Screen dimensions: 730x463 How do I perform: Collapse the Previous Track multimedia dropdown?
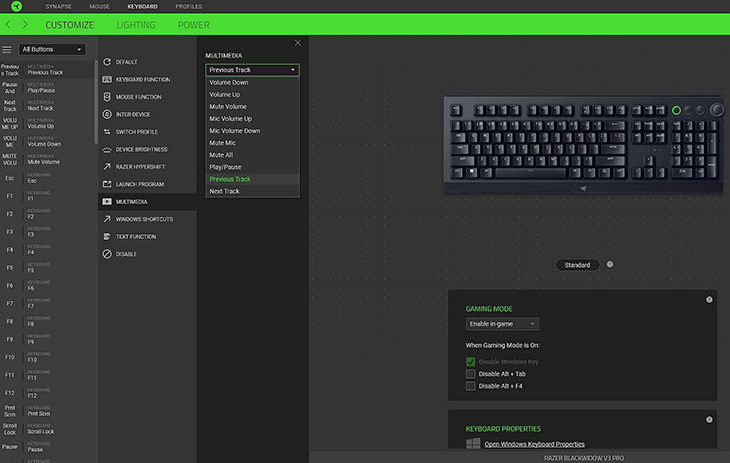click(x=252, y=70)
